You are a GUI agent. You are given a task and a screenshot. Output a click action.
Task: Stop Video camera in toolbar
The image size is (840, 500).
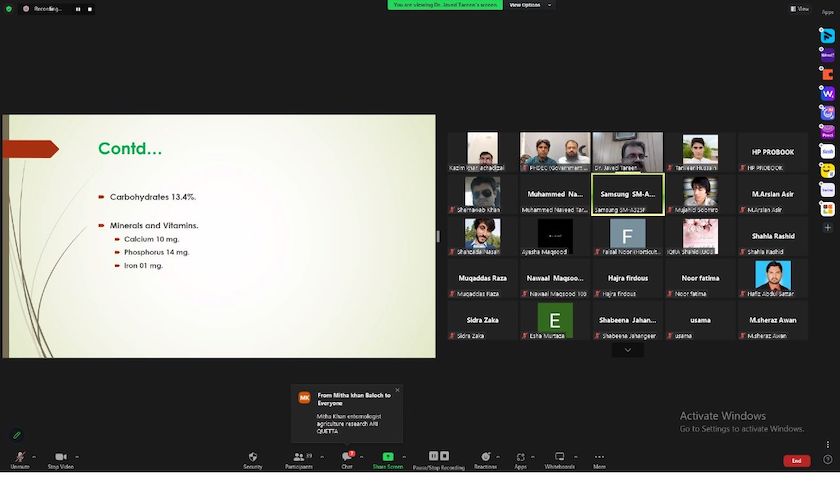(x=60, y=458)
